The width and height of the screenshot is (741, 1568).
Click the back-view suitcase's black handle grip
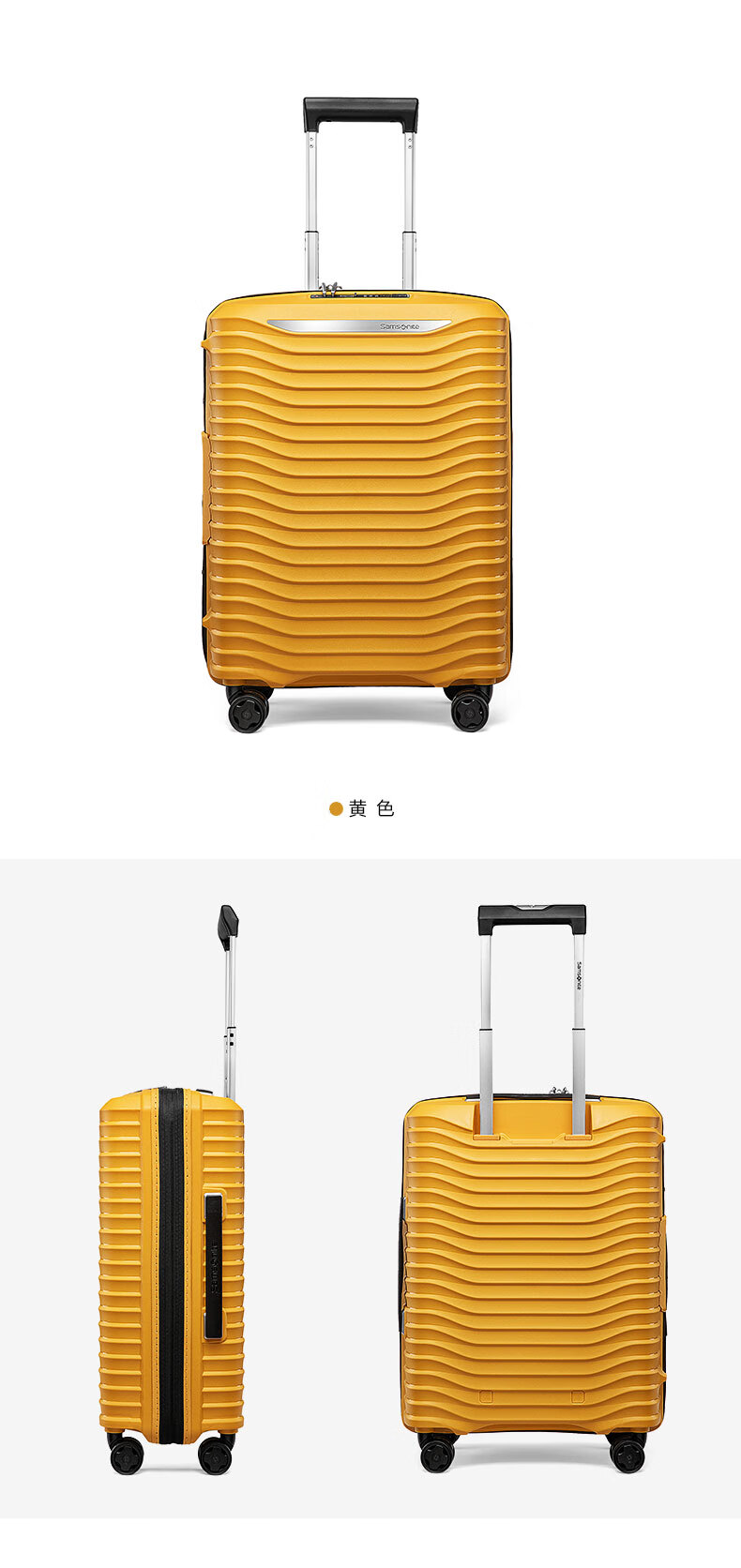click(532, 918)
